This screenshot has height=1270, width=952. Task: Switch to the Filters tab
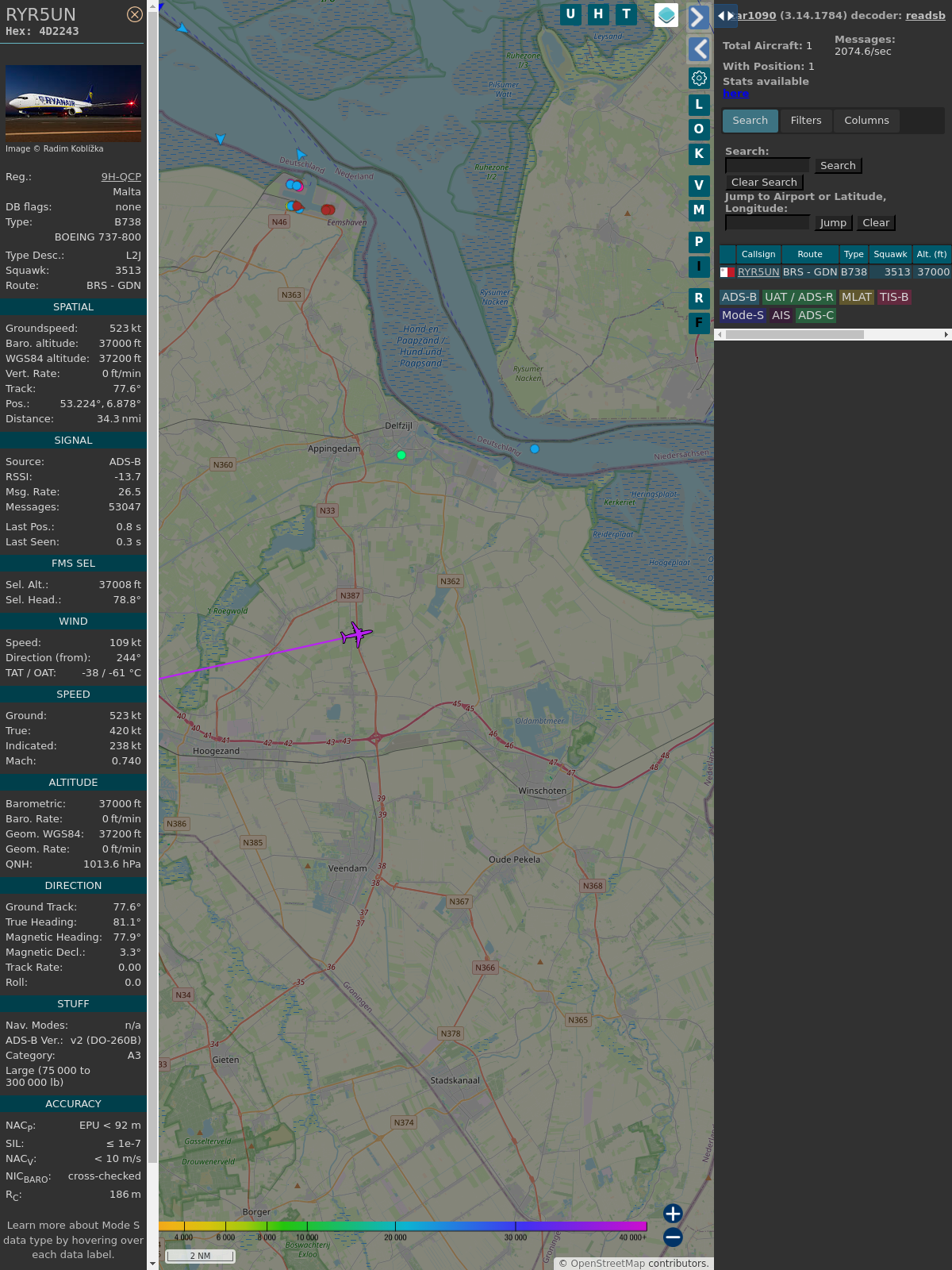tap(805, 121)
